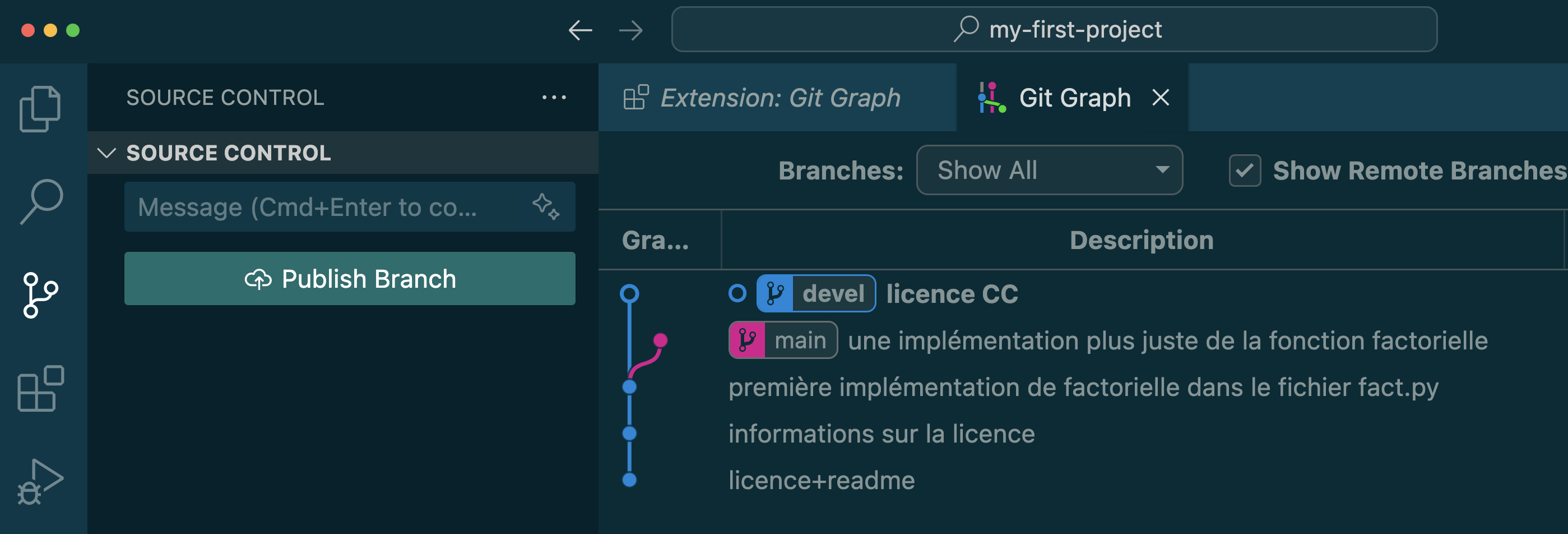This screenshot has height=534, width=1568.
Task: Click the devel branch label
Action: (817, 294)
